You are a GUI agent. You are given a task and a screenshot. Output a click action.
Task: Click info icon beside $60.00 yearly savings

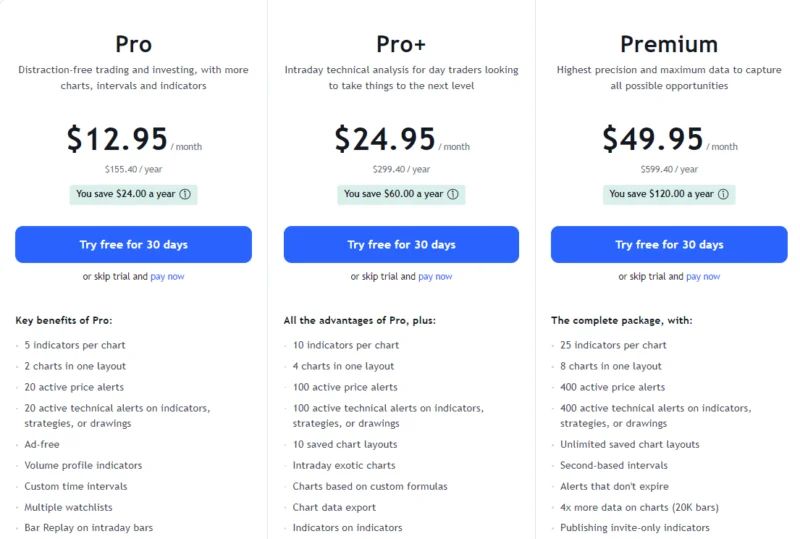click(x=453, y=194)
